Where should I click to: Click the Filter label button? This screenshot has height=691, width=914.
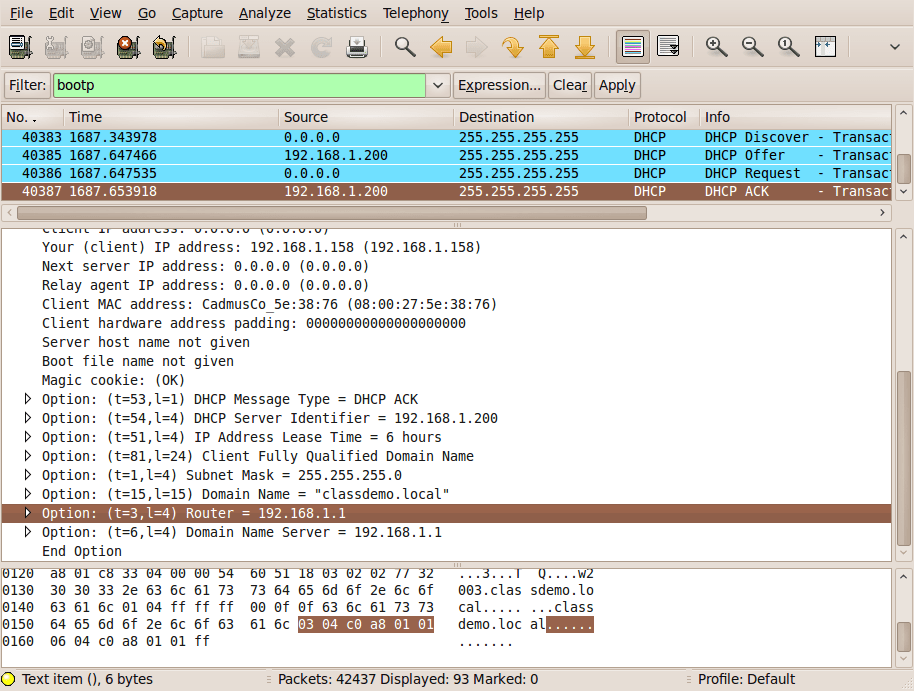[x=27, y=85]
